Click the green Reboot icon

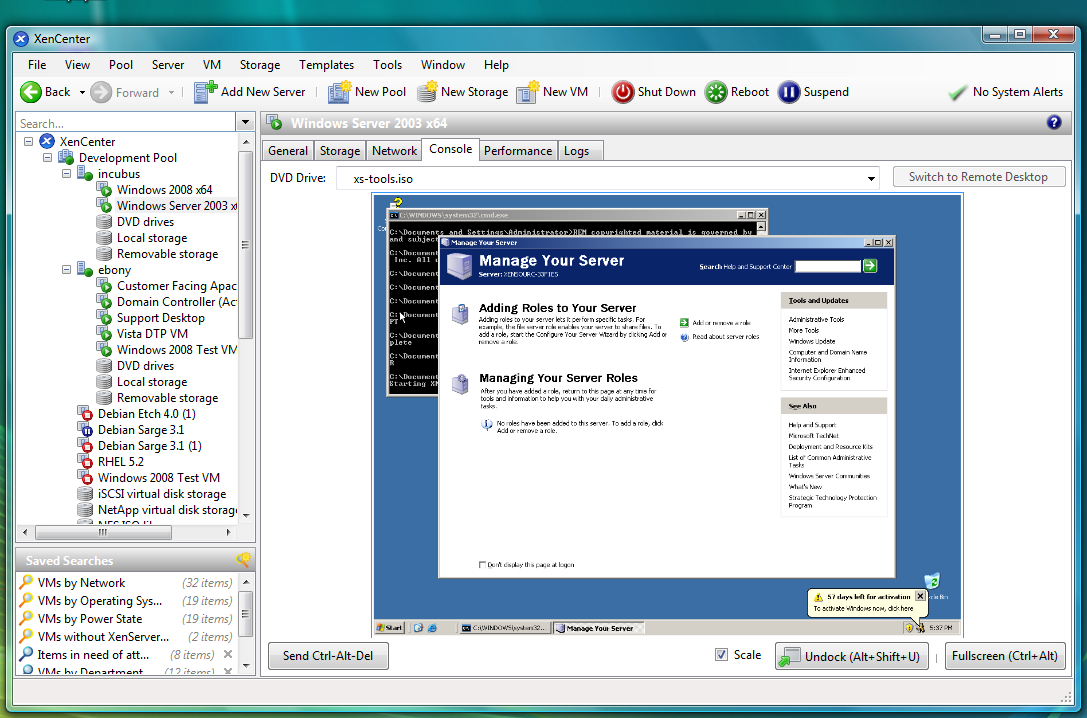point(716,92)
